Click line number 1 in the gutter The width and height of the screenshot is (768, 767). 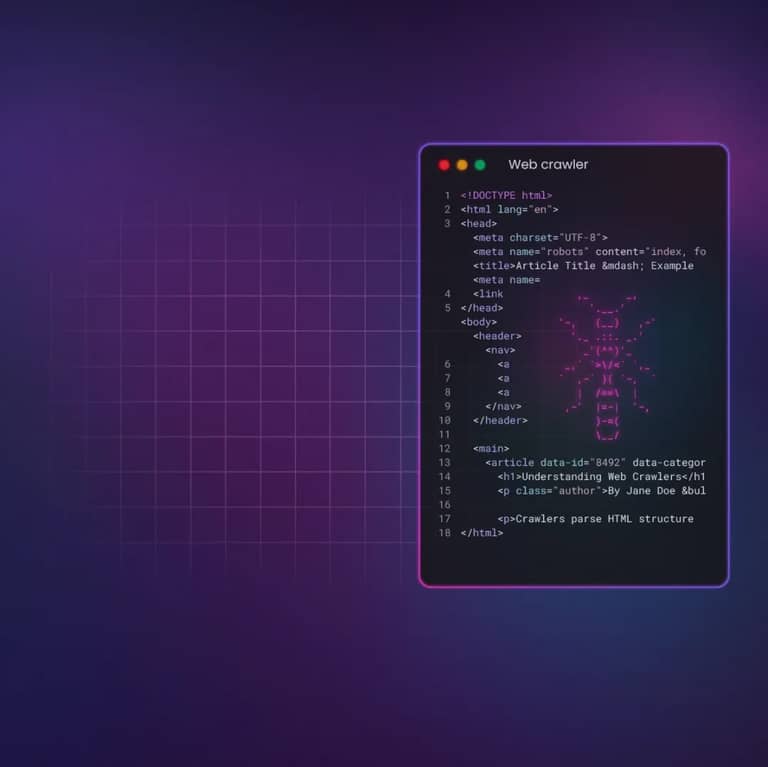[x=447, y=195]
